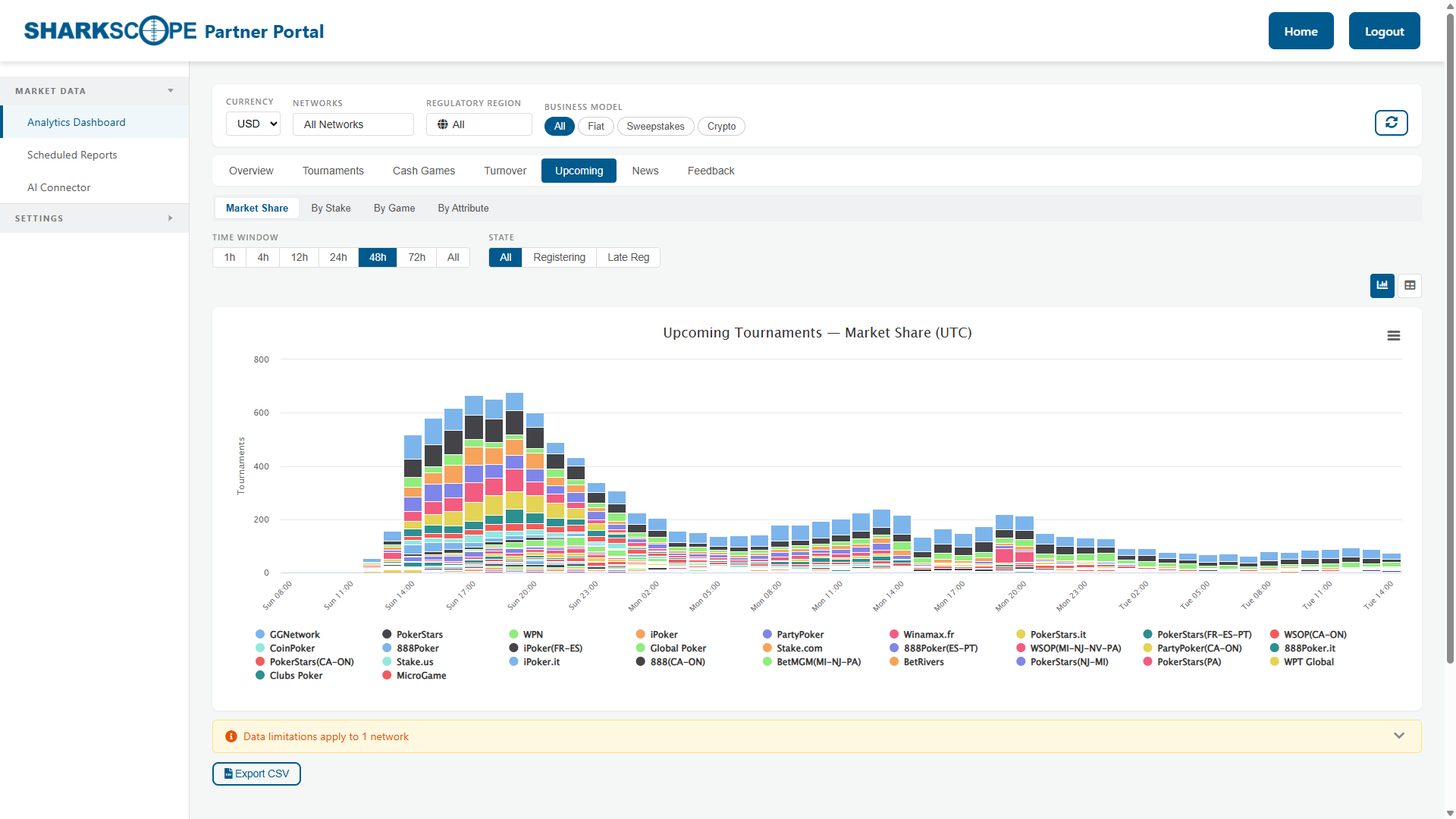Select the News tab
Viewport: 1456px width, 819px height.
coord(645,171)
